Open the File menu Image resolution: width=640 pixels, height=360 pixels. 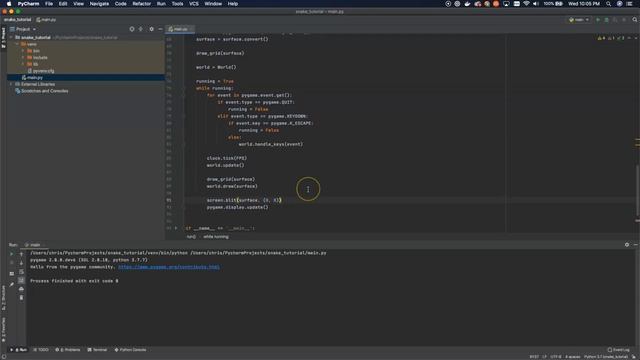click(x=49, y=4)
